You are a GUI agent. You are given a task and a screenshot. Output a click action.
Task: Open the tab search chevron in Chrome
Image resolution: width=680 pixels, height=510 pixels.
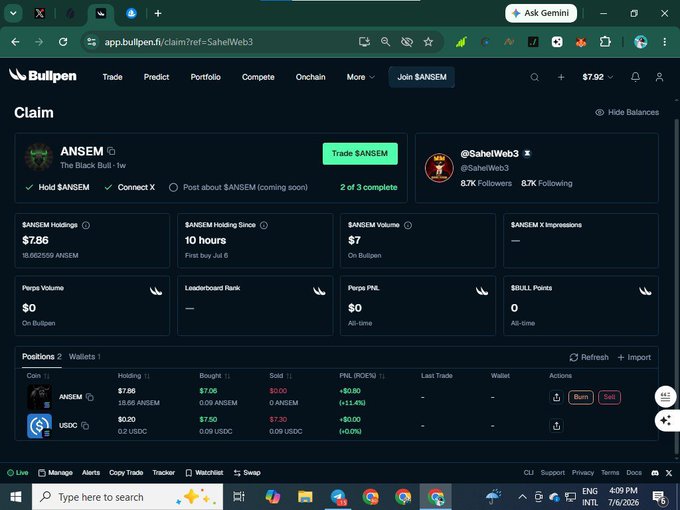click(x=13, y=13)
